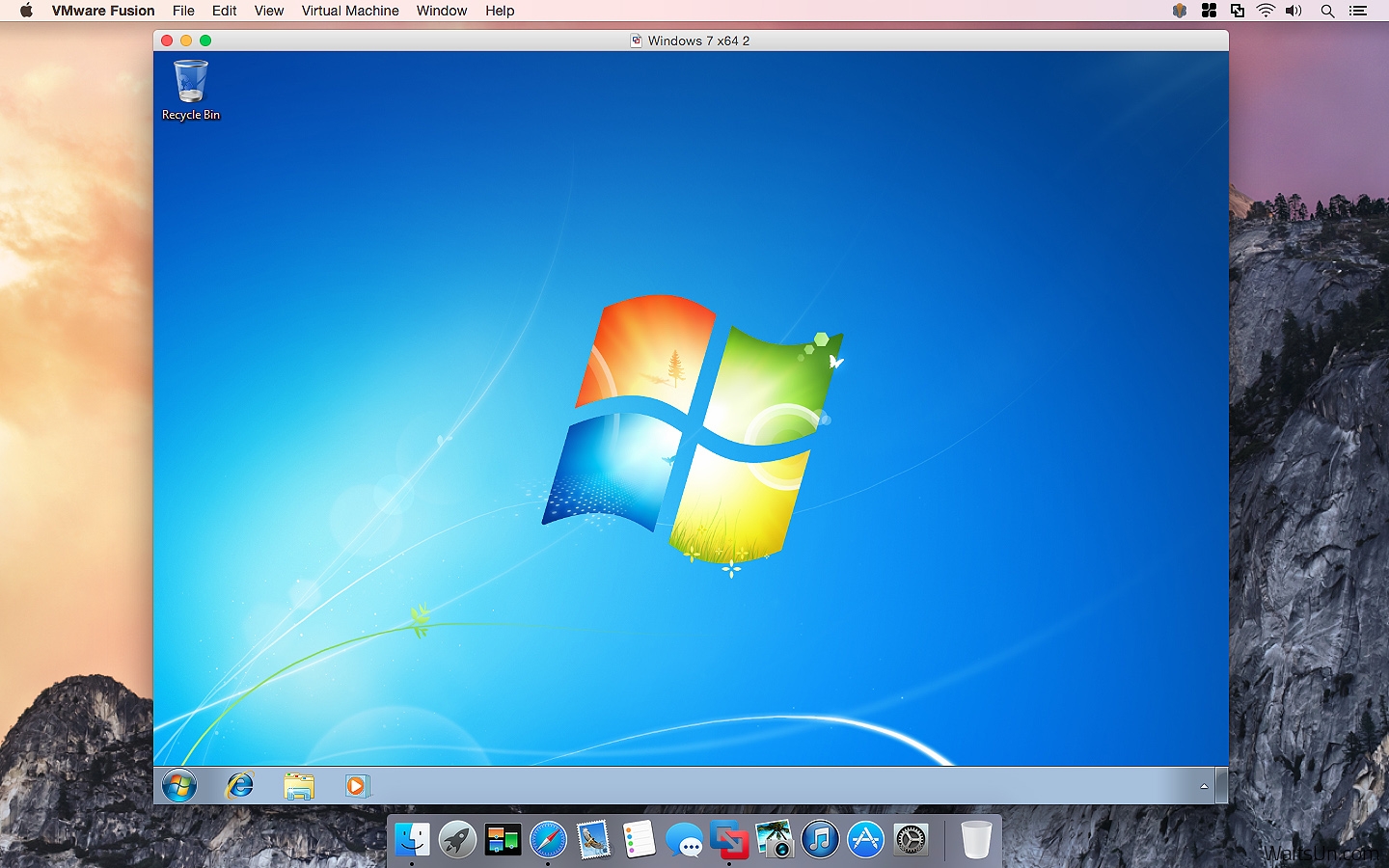
Task: Open Windows Explorer folder icon in taskbar
Action: pyautogui.click(x=299, y=787)
